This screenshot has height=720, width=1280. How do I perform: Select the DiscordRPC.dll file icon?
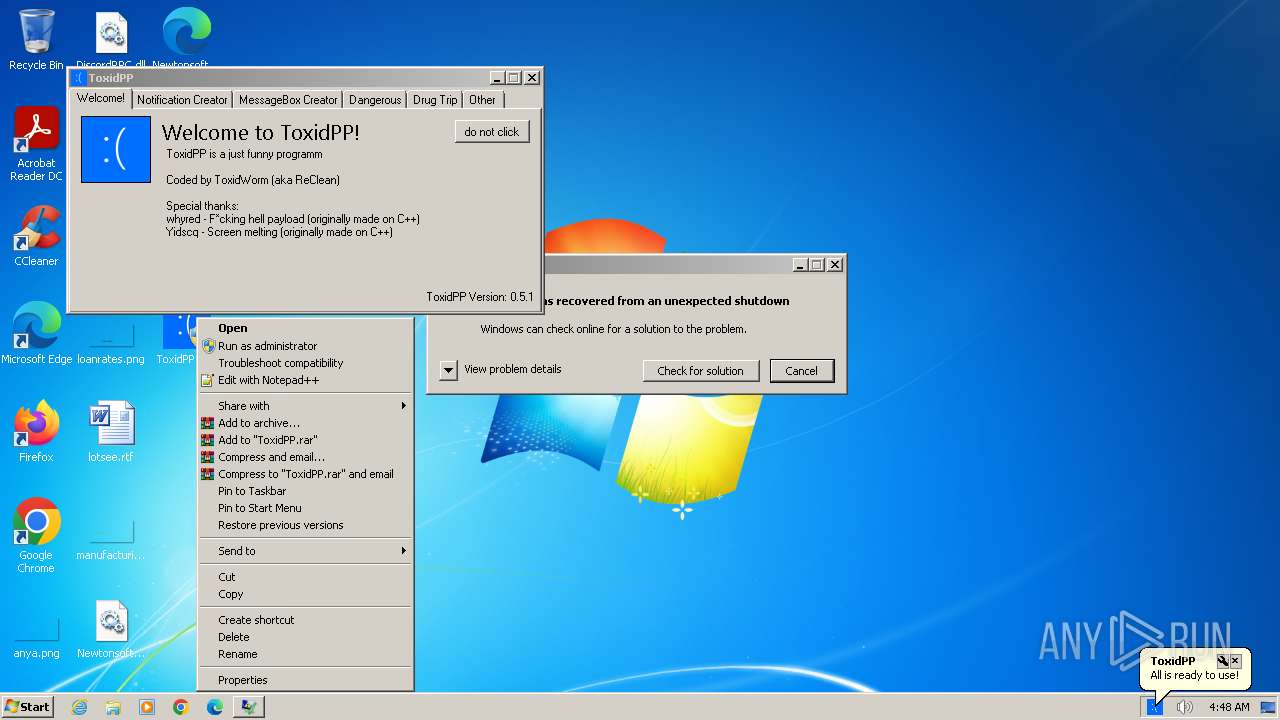point(110,40)
